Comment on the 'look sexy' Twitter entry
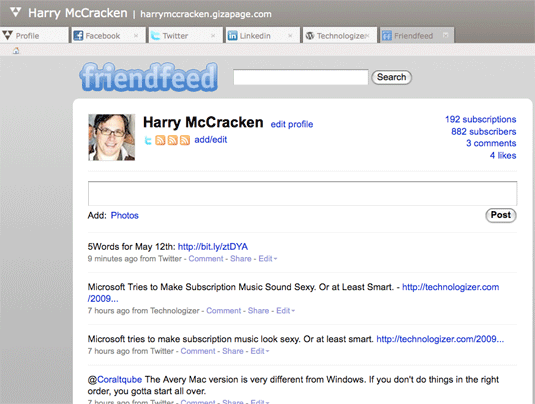 (198, 351)
